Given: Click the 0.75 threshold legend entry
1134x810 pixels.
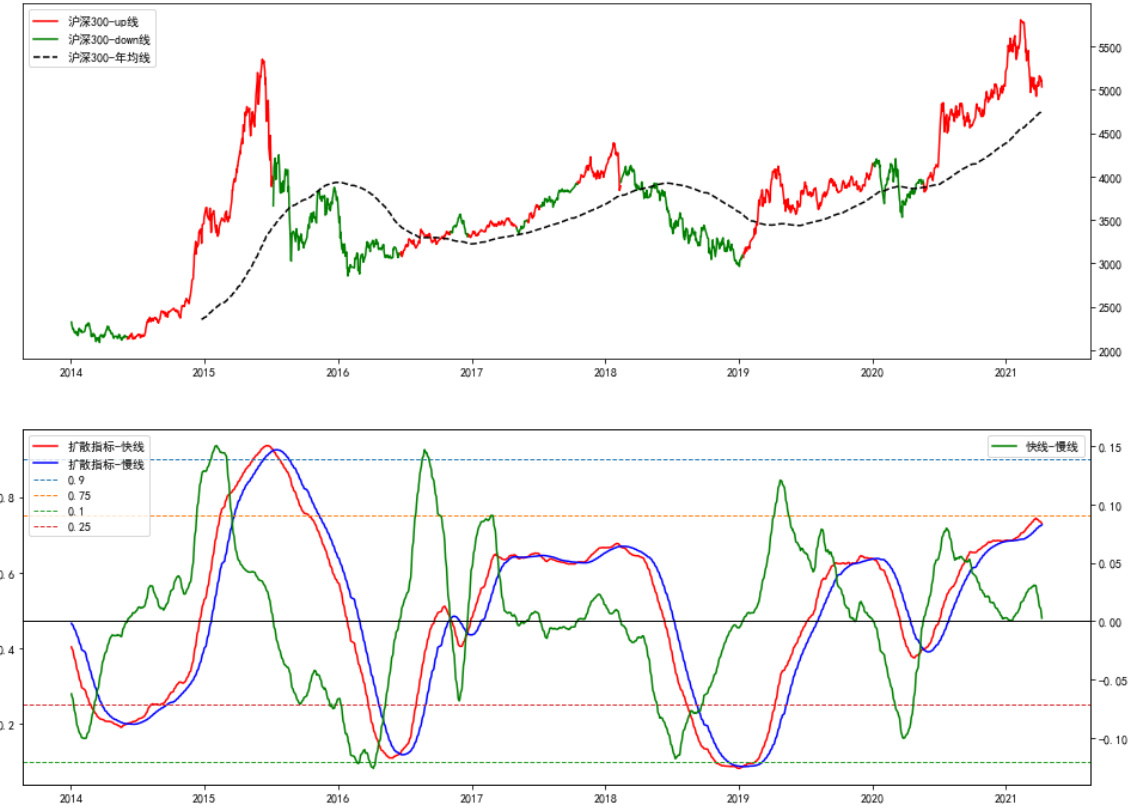Looking at the screenshot, I should 79,496.
